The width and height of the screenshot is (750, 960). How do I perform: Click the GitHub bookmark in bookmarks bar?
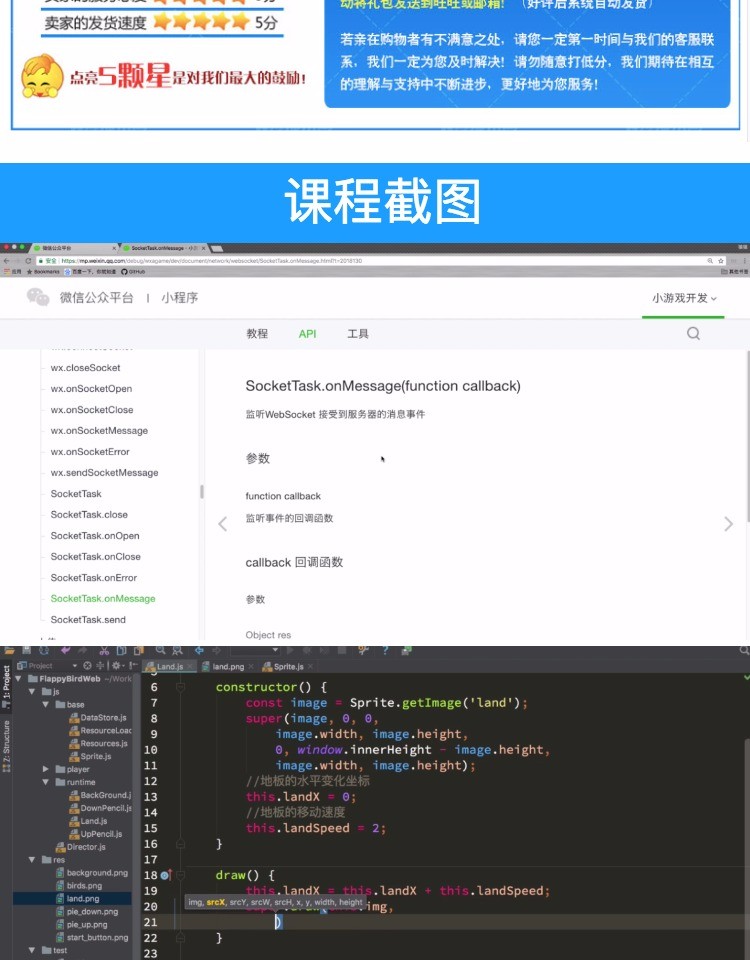click(133, 271)
